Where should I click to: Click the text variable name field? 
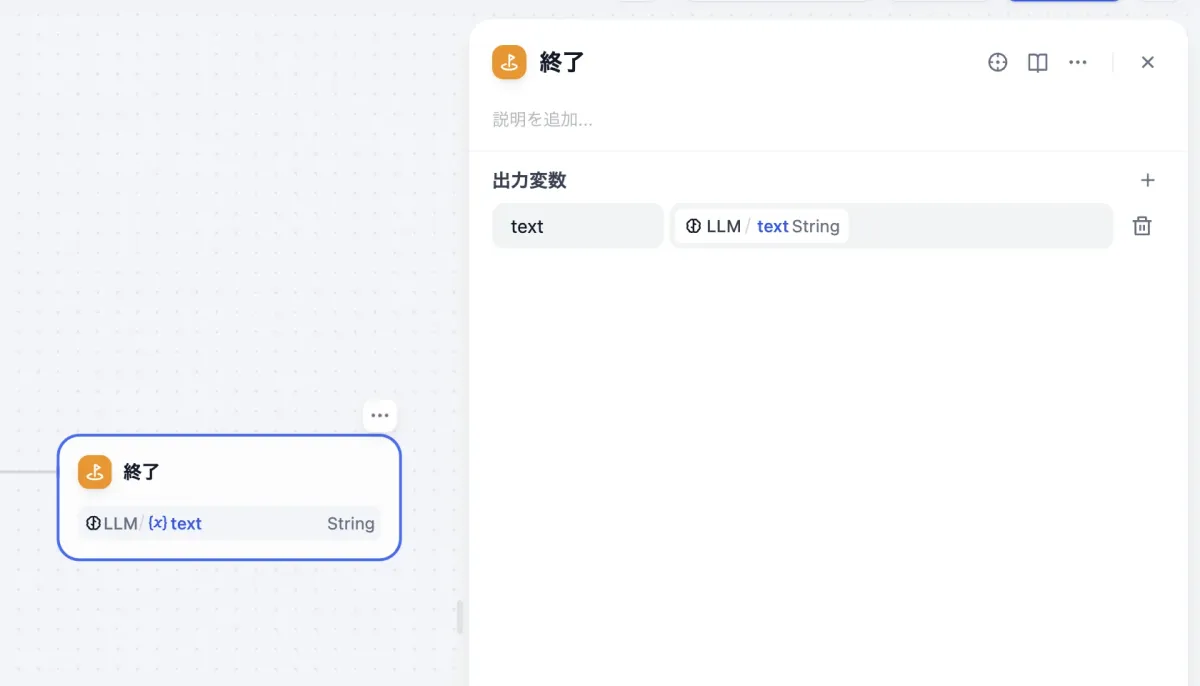[x=577, y=226]
